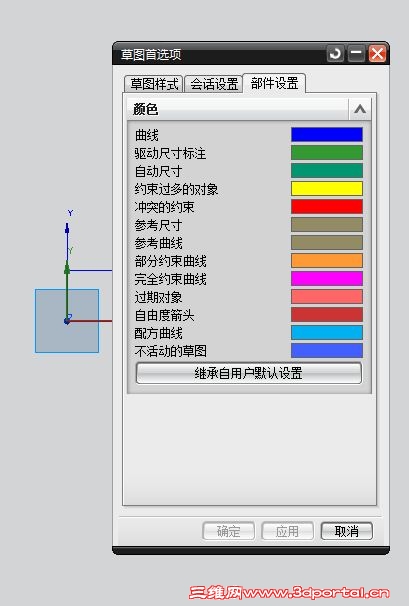Screen dimensions: 409x606
Task: Click the 取消 button
Action: click(x=347, y=531)
